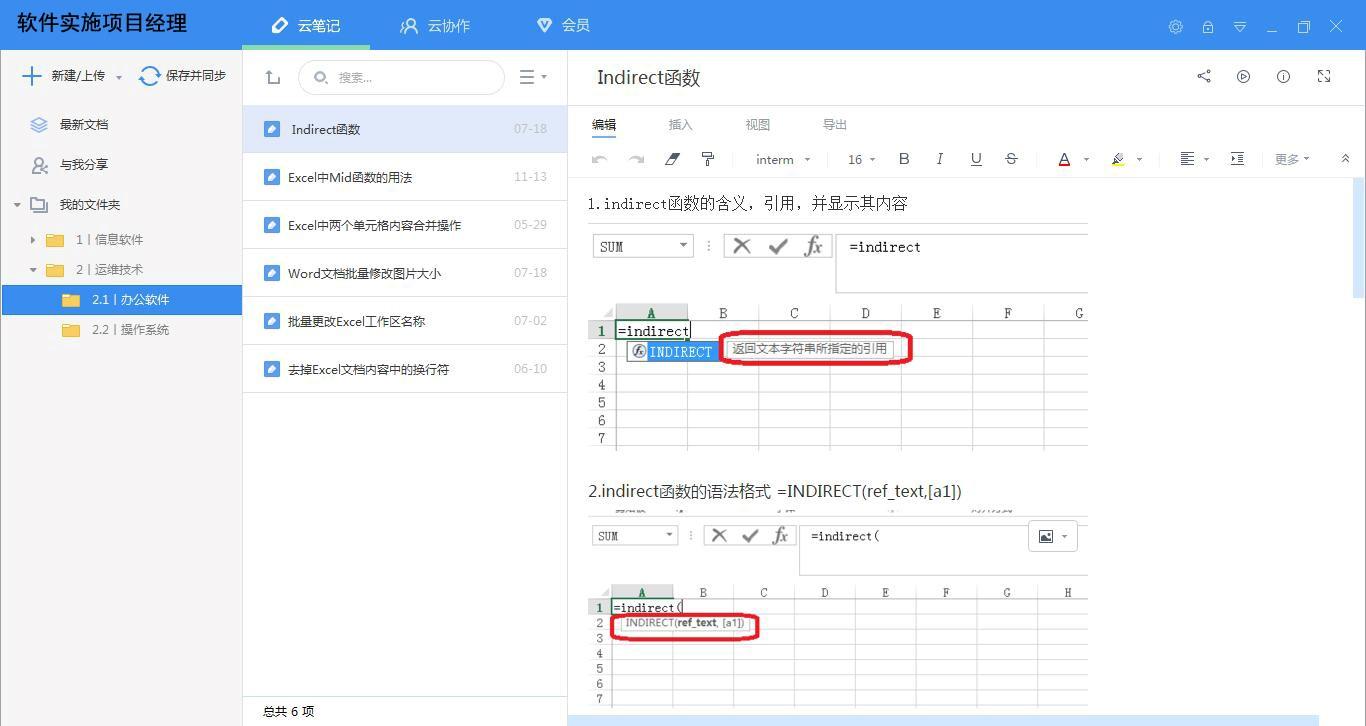Toggle bold formatting
Image resolution: width=1366 pixels, height=726 pixels.
[904, 159]
